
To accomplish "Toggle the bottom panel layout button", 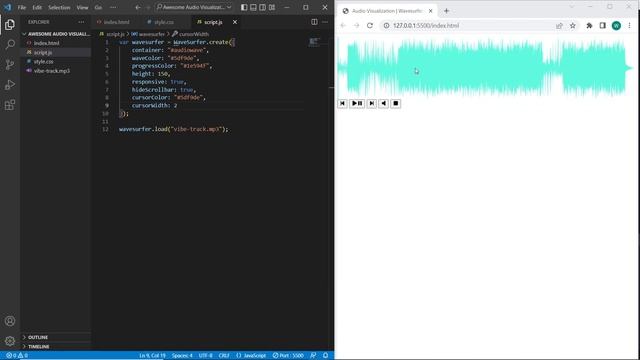I will (x=253, y=7).
